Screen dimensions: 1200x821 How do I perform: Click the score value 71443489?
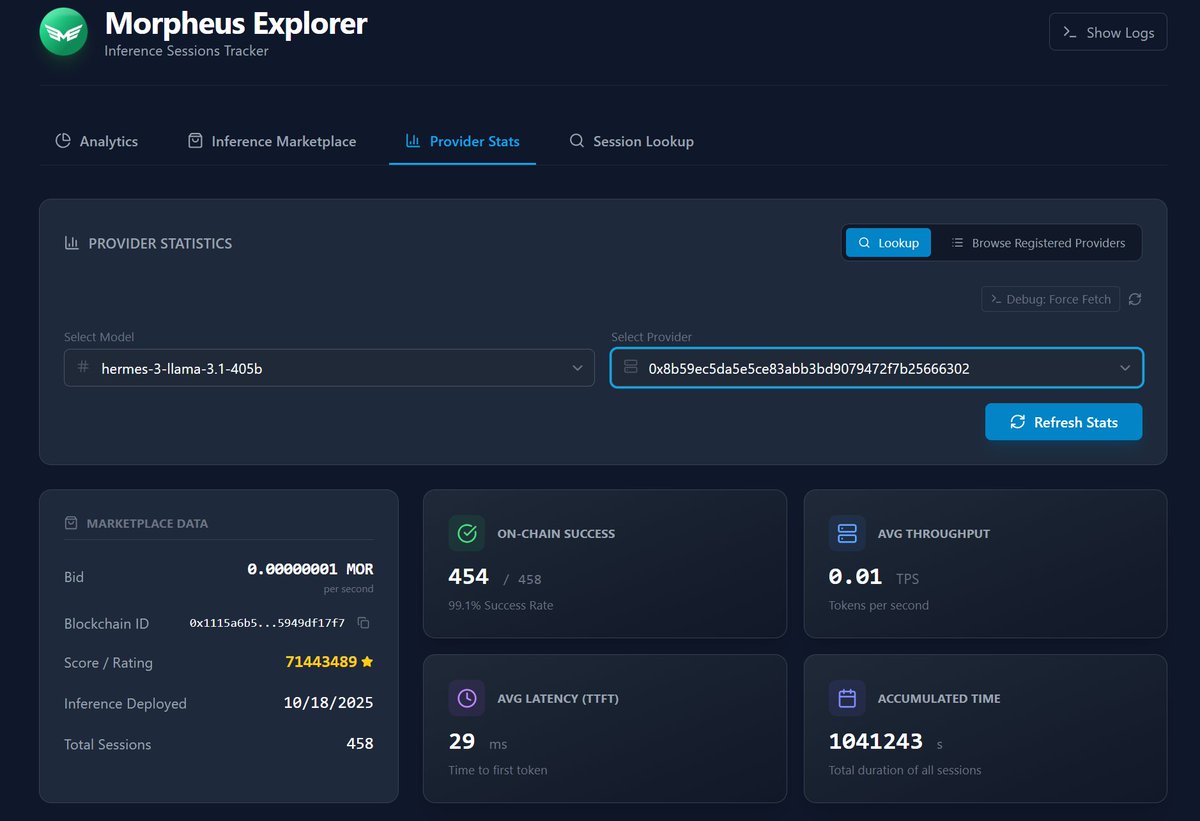pyautogui.click(x=320, y=662)
